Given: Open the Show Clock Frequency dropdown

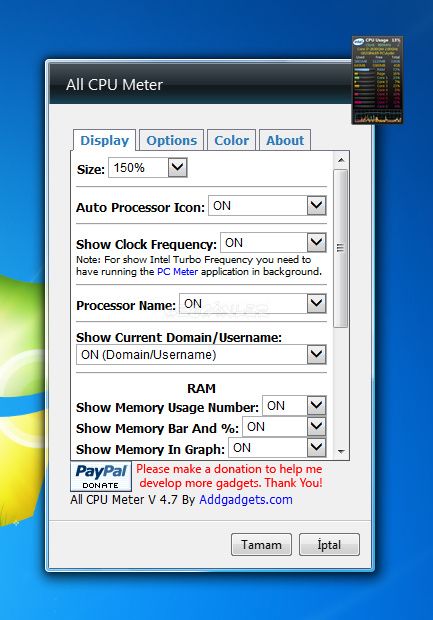Looking at the screenshot, I should [273, 242].
